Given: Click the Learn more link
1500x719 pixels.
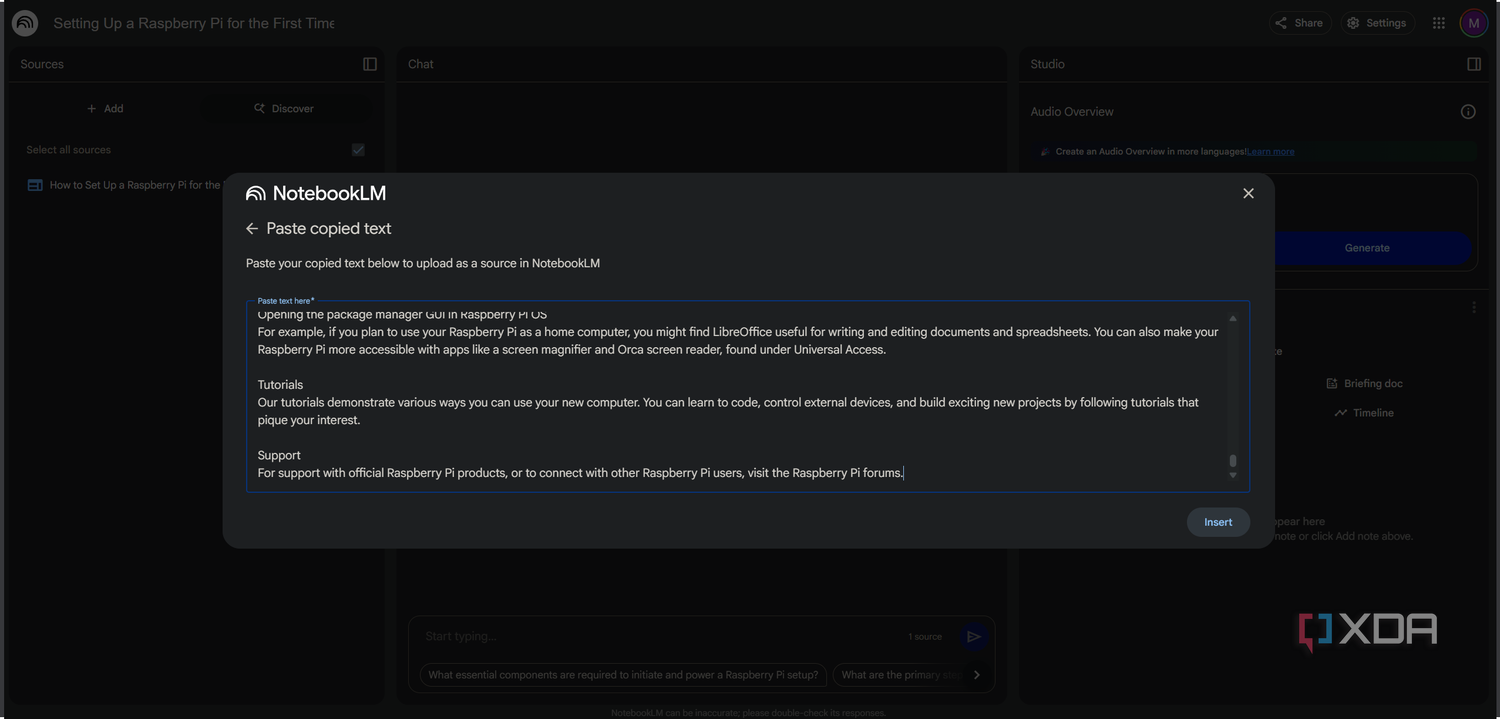Looking at the screenshot, I should coord(1270,152).
